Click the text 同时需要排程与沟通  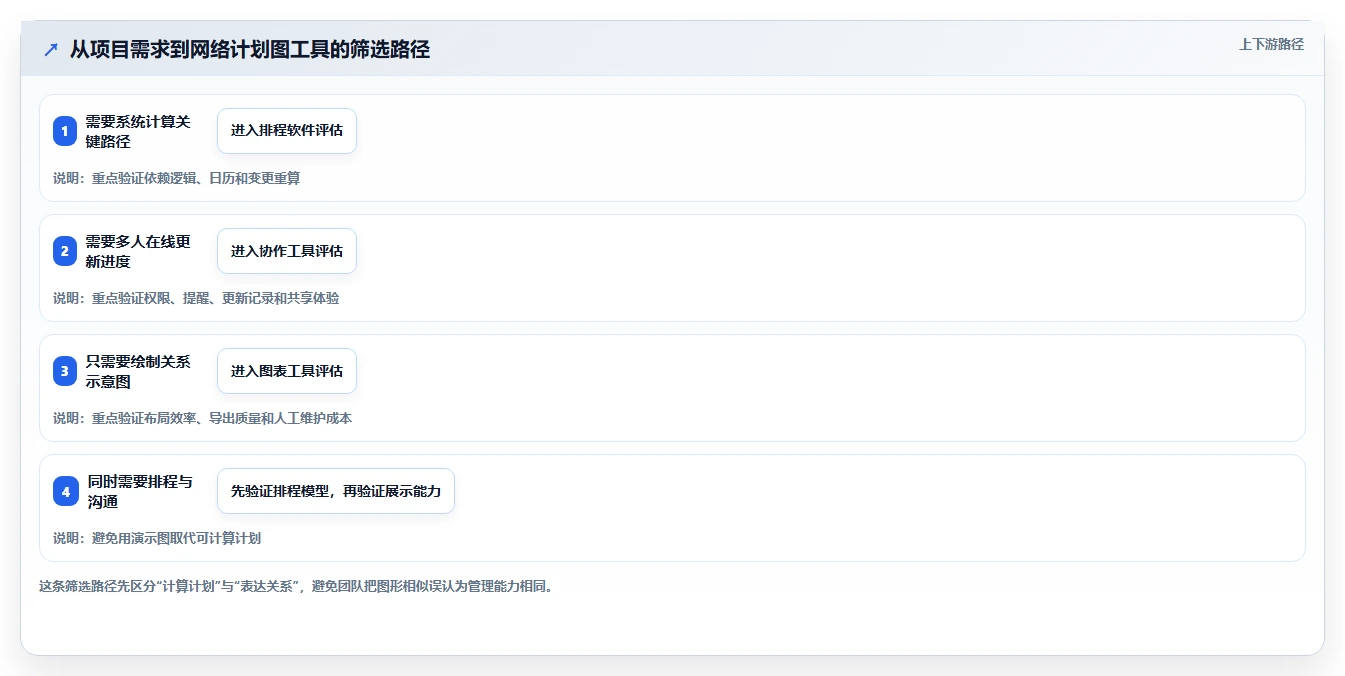[x=138, y=491]
